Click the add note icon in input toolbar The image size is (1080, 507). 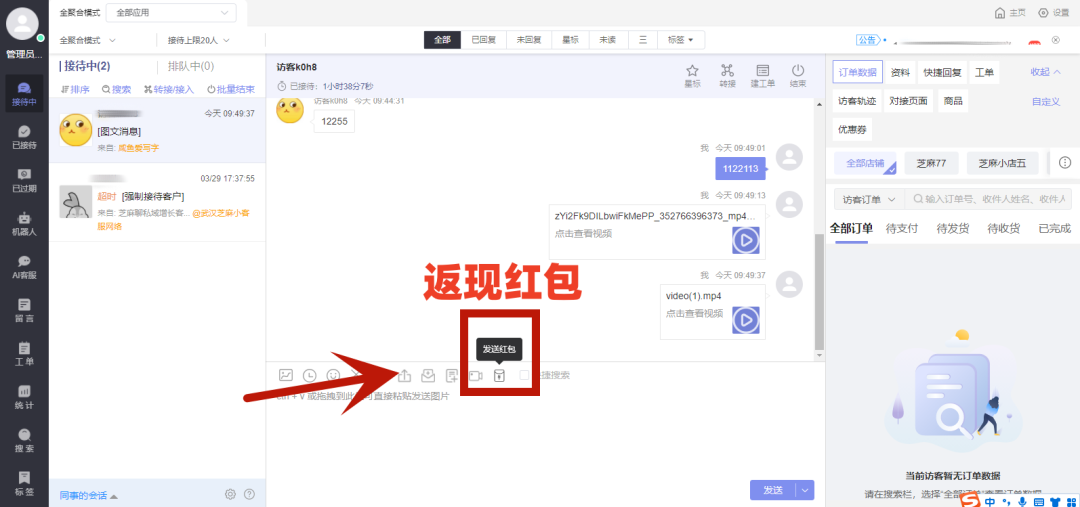(452, 375)
